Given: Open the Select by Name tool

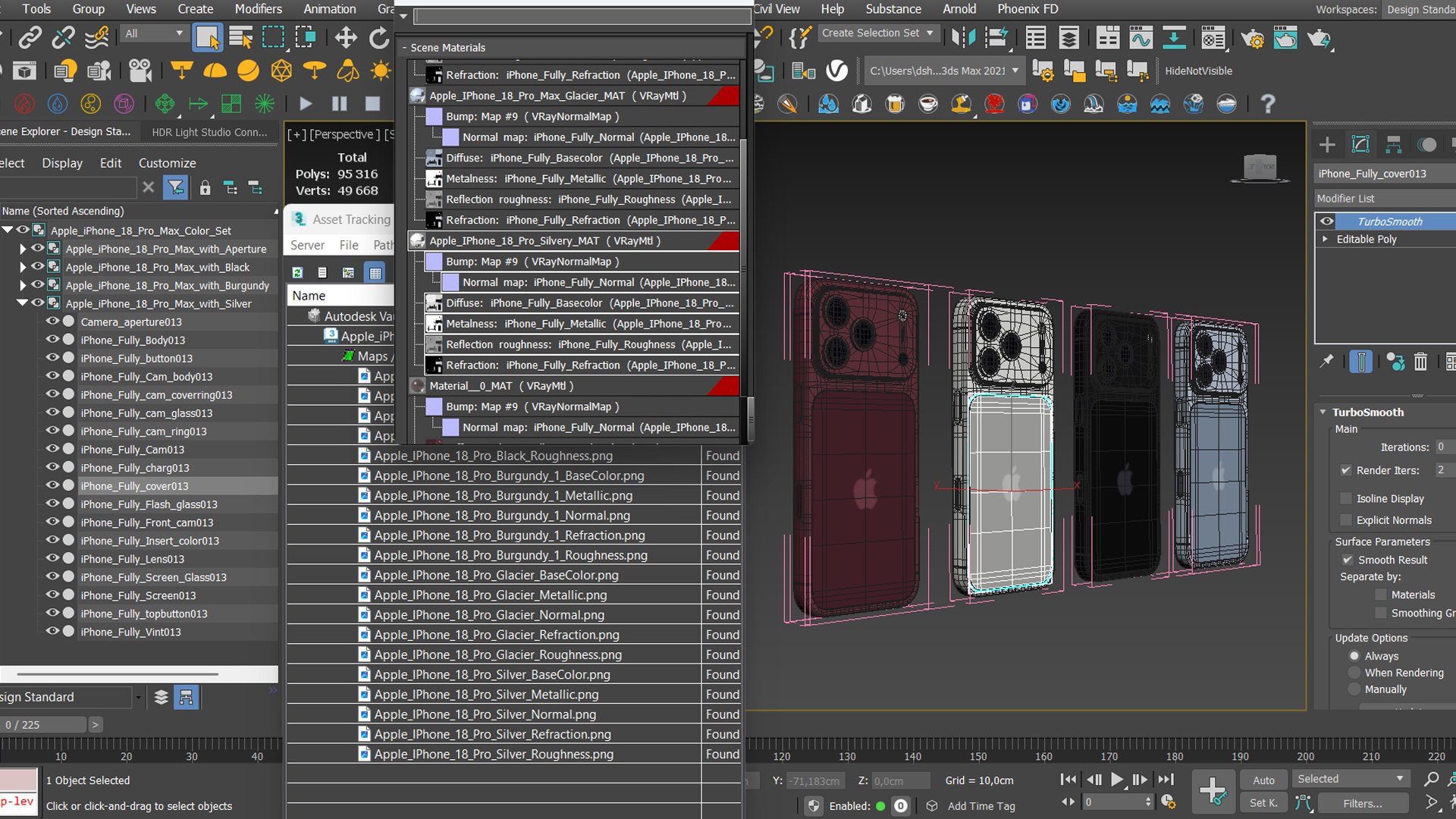Looking at the screenshot, I should 240,37.
